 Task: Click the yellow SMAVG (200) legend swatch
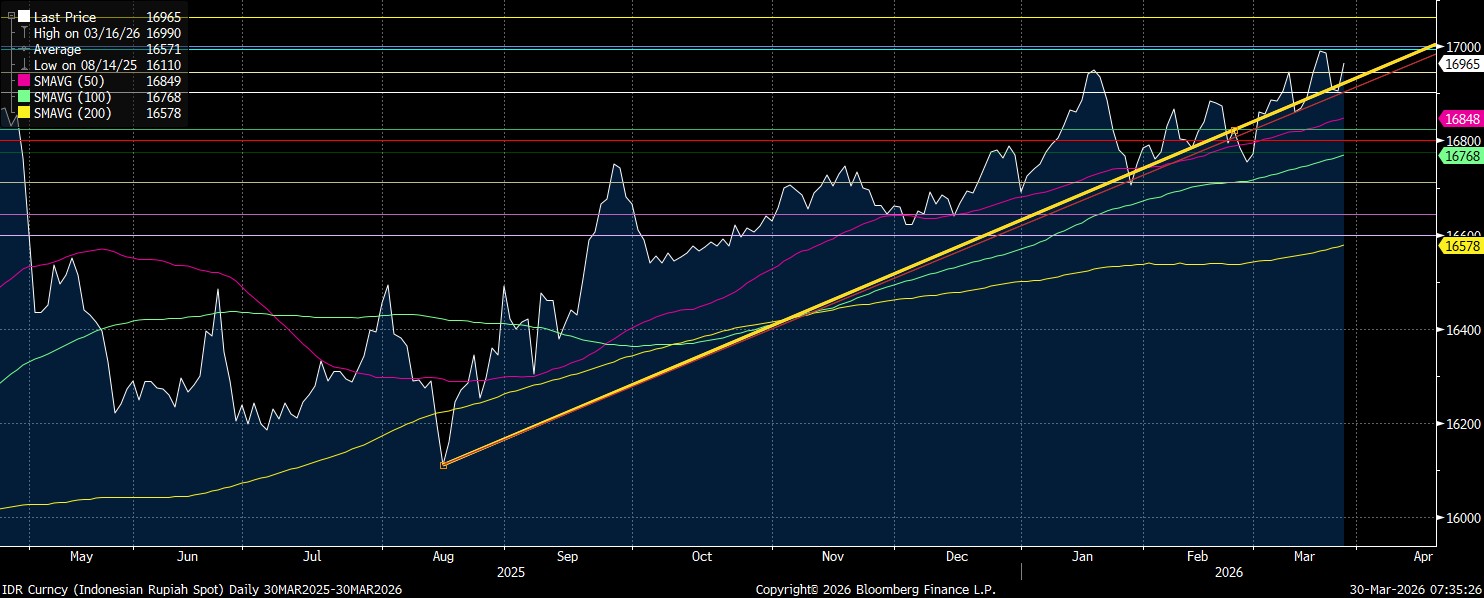(x=24, y=113)
